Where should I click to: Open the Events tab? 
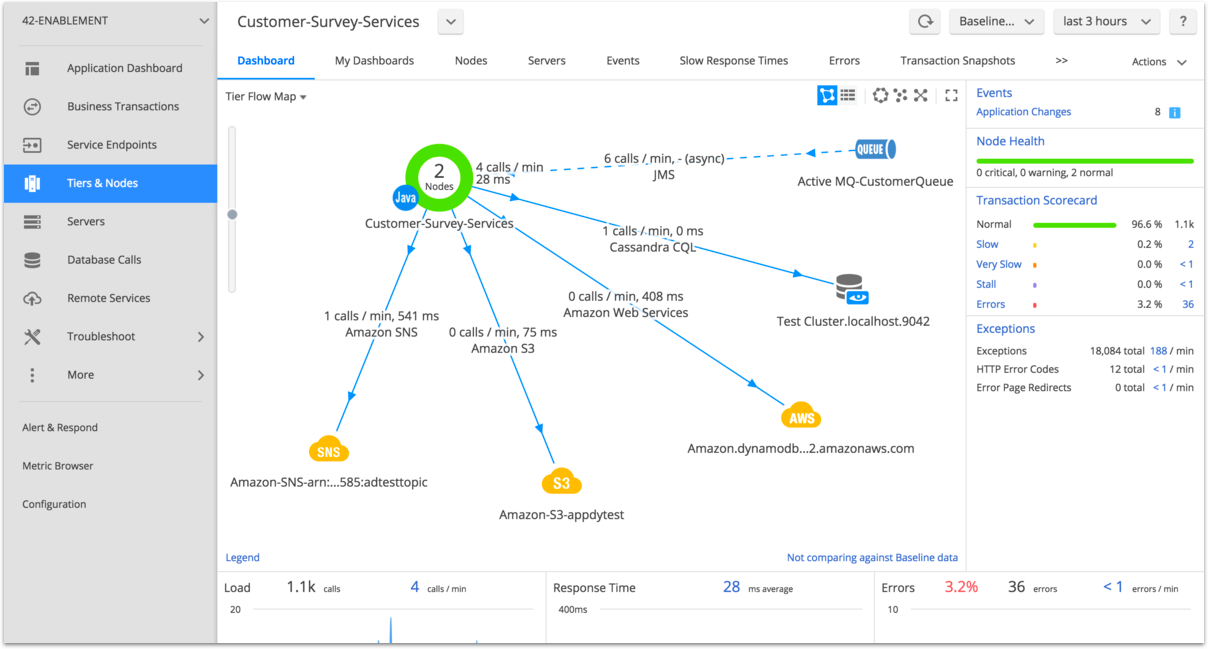pos(623,61)
